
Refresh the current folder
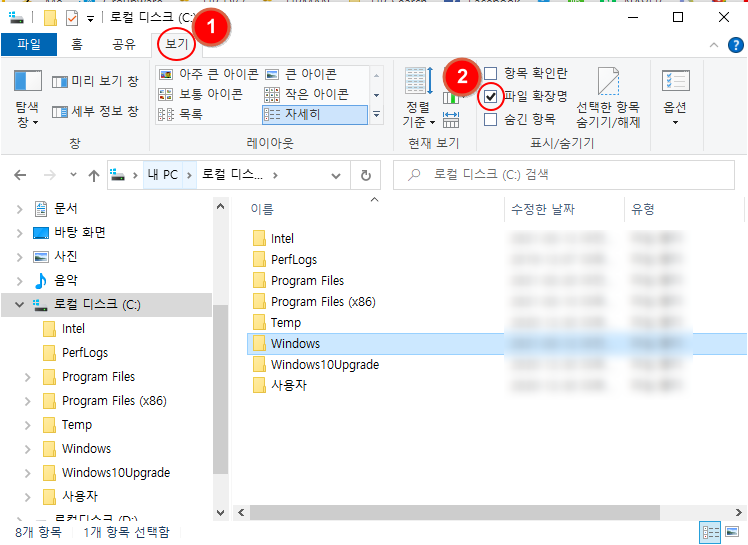point(366,176)
